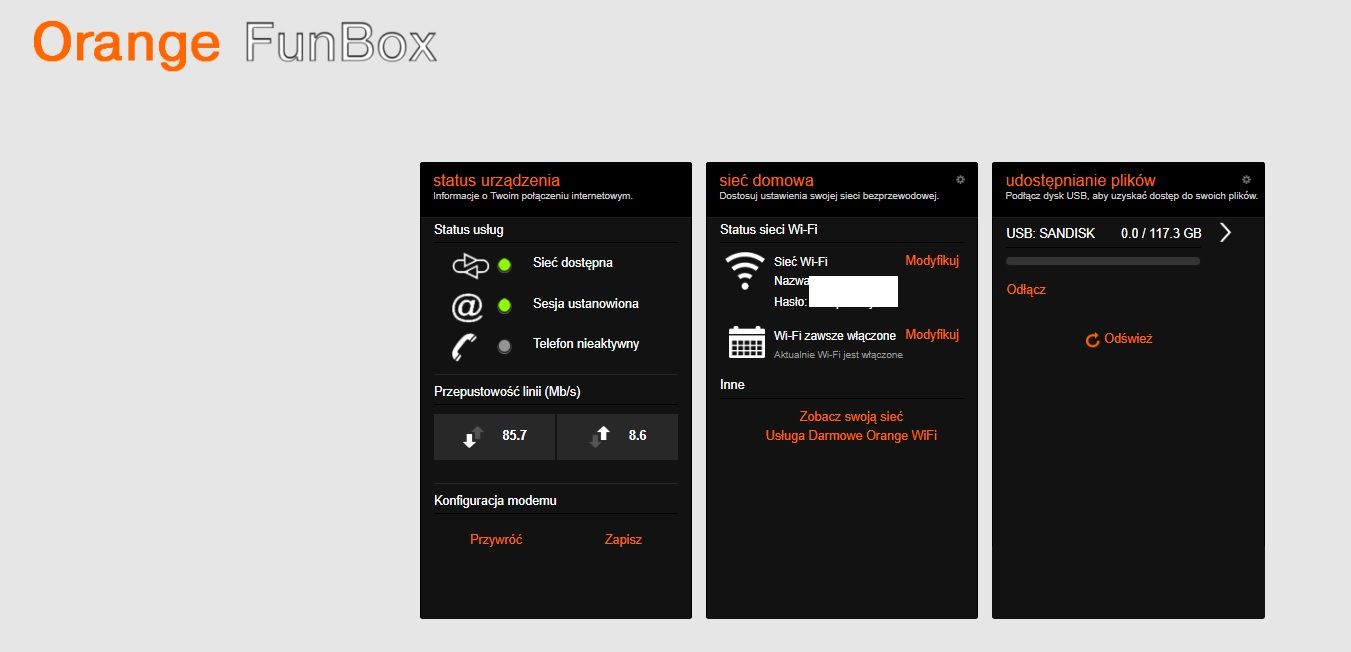Click Odłącz to disconnect the USB drive

tap(1026, 290)
